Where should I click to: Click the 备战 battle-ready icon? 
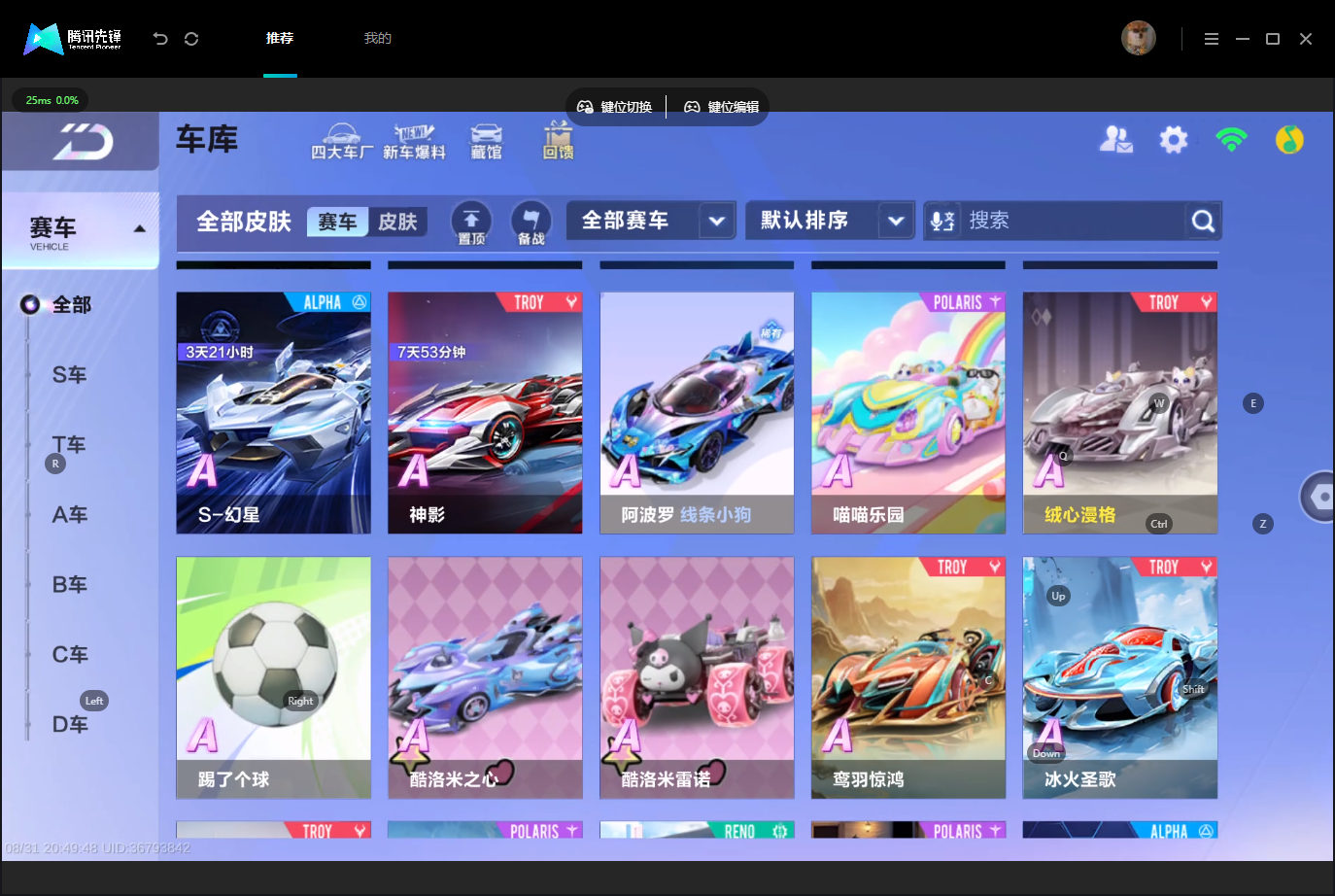[531, 223]
